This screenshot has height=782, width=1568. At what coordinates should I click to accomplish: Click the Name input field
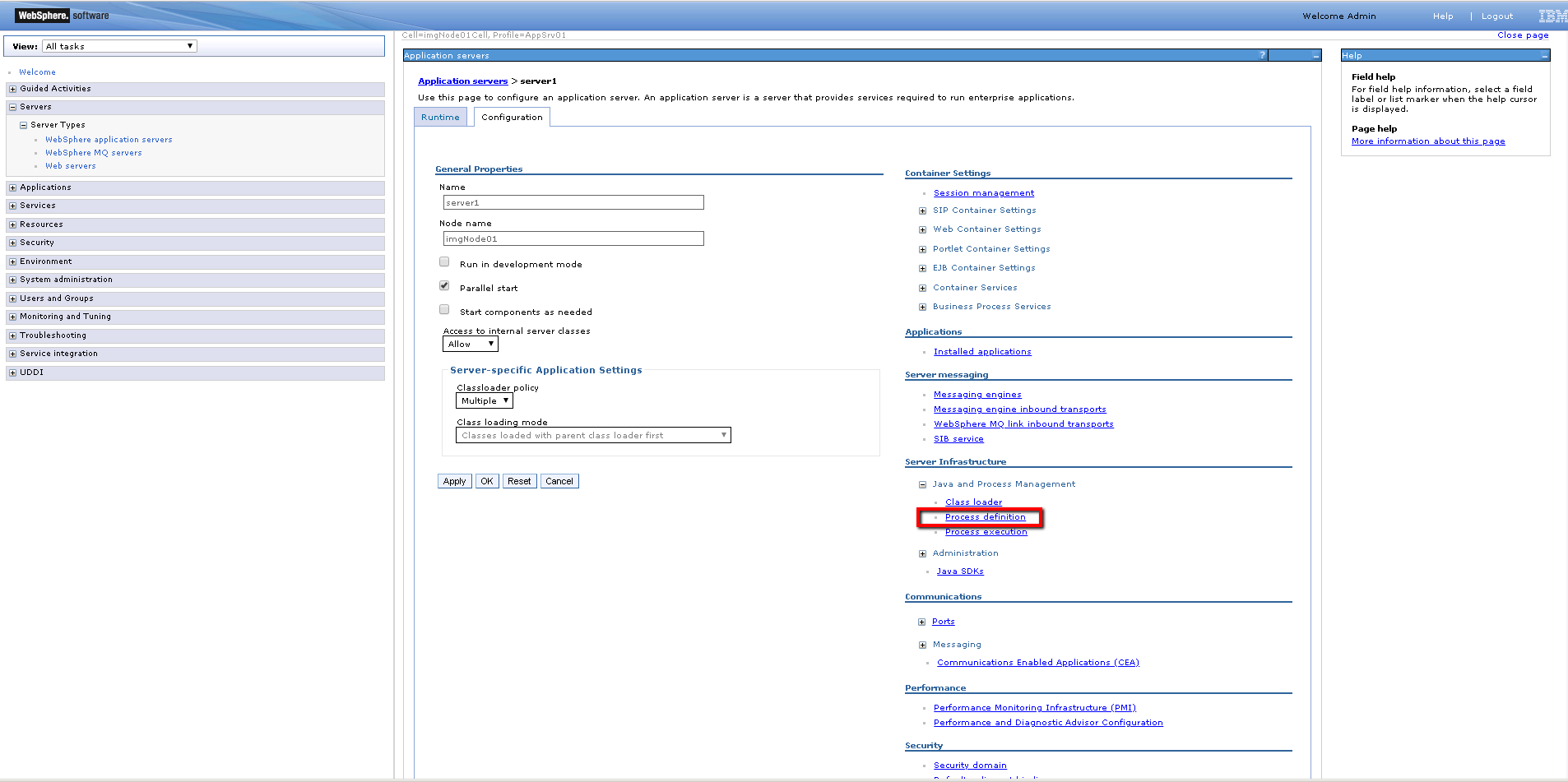573,202
